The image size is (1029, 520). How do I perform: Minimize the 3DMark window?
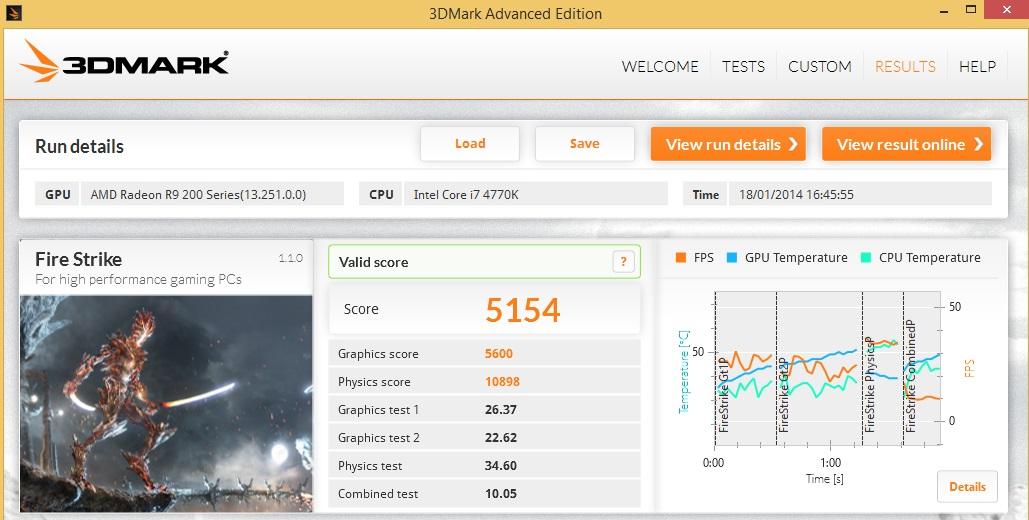pos(944,11)
